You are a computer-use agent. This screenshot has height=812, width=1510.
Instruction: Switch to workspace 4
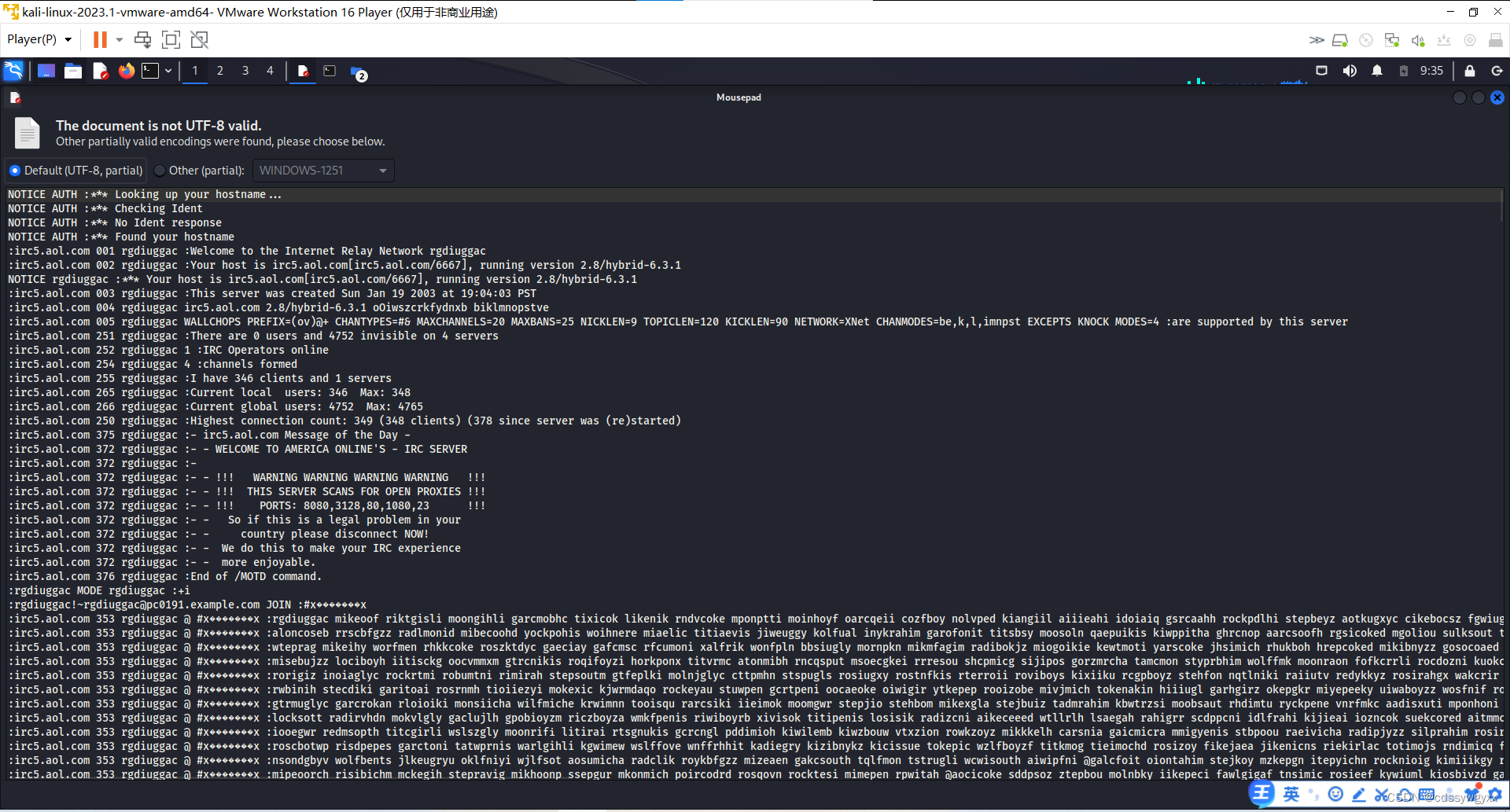tap(270, 71)
